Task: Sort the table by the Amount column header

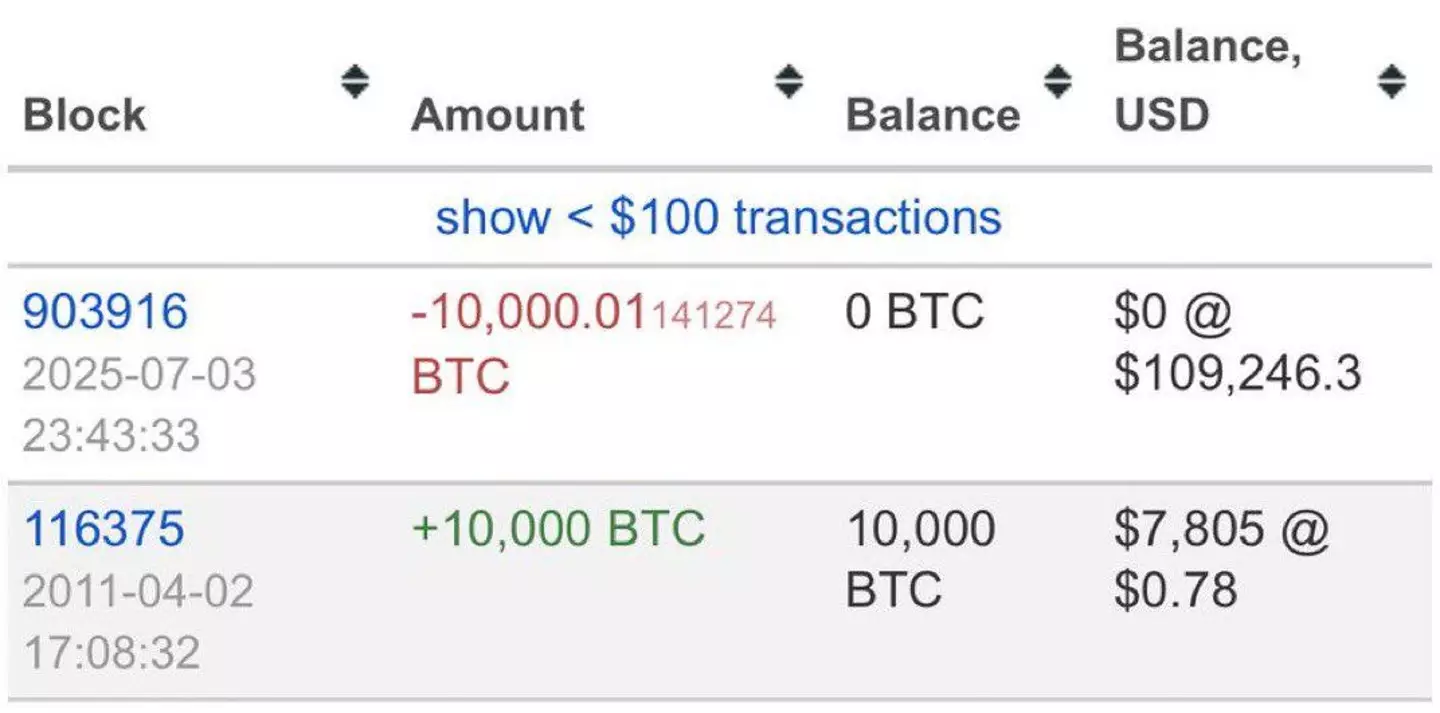Action: pyautogui.click(x=497, y=113)
